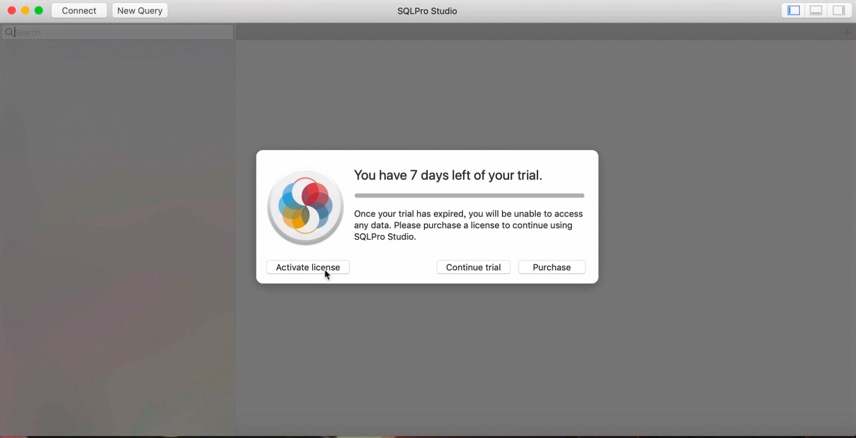856x438 pixels.
Task: Click the Purchase button
Action: tap(551, 267)
